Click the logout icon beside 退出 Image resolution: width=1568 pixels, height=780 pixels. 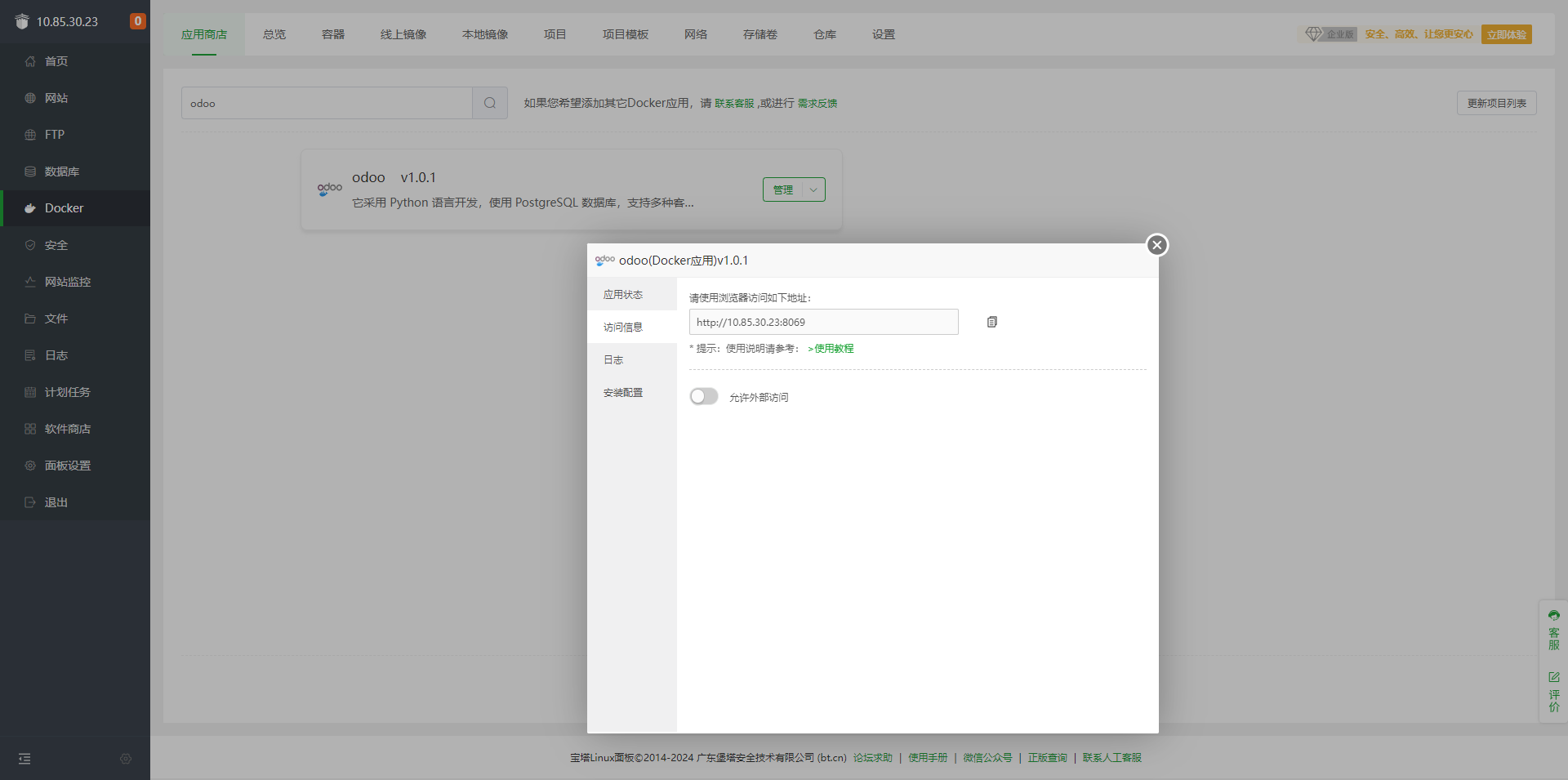30,502
